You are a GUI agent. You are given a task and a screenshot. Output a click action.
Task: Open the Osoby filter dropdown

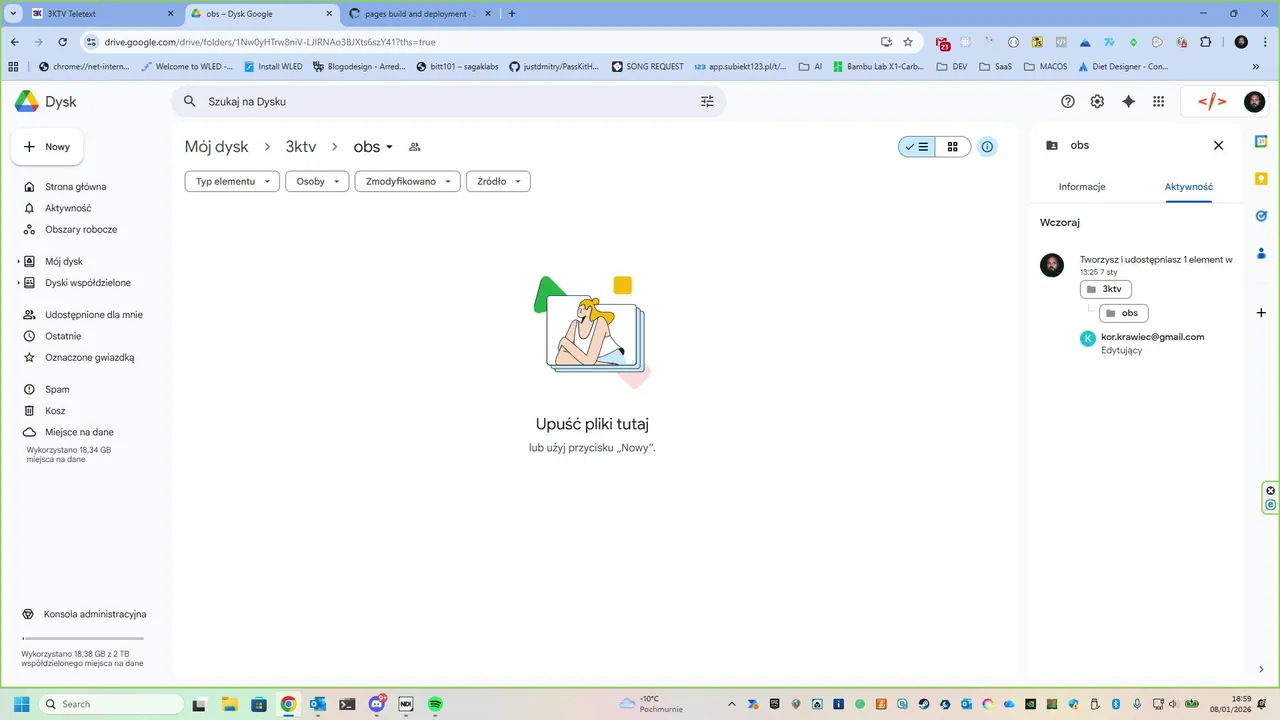[x=317, y=181]
